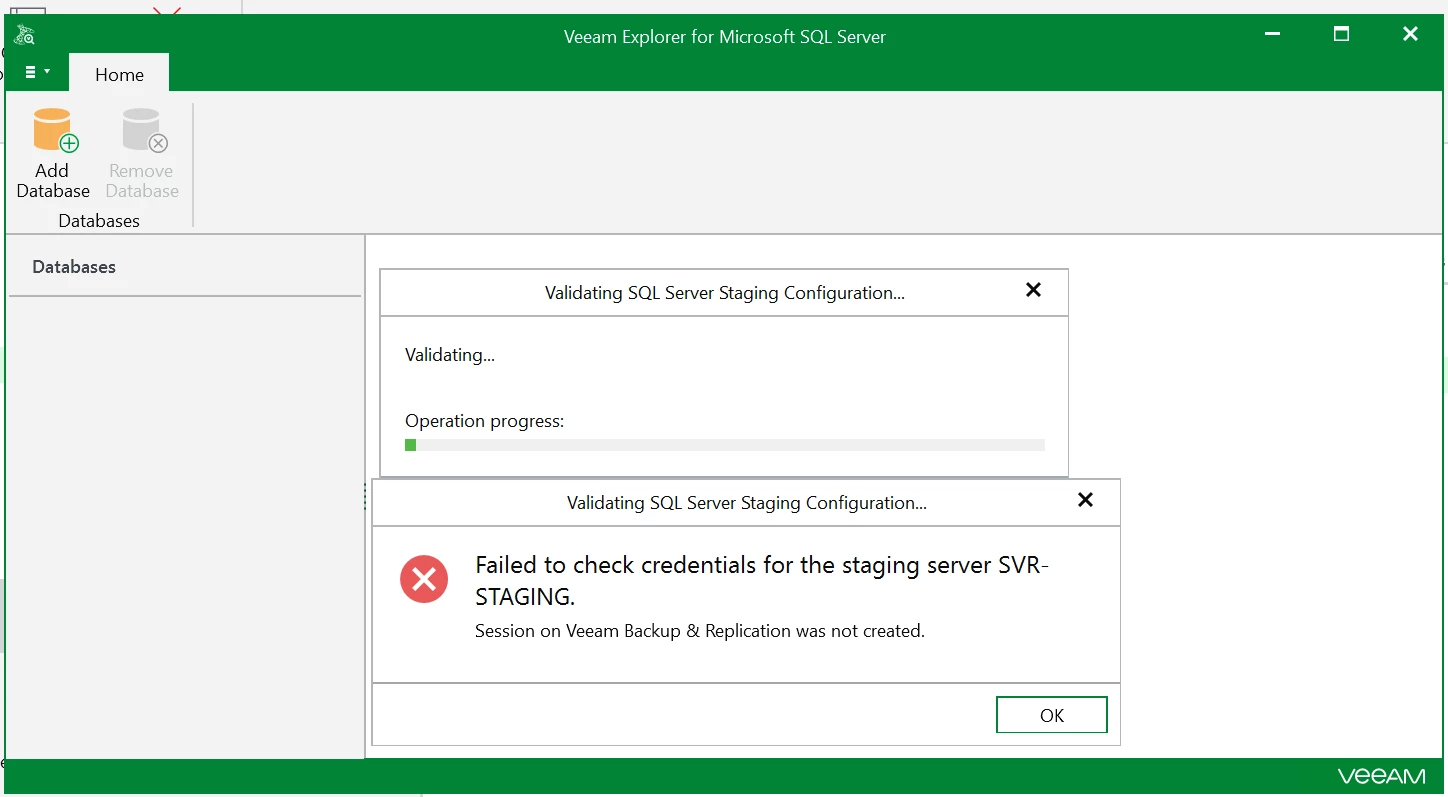
Task: Click the Veeam Explorer app icon in the title bar
Action: (x=24, y=36)
